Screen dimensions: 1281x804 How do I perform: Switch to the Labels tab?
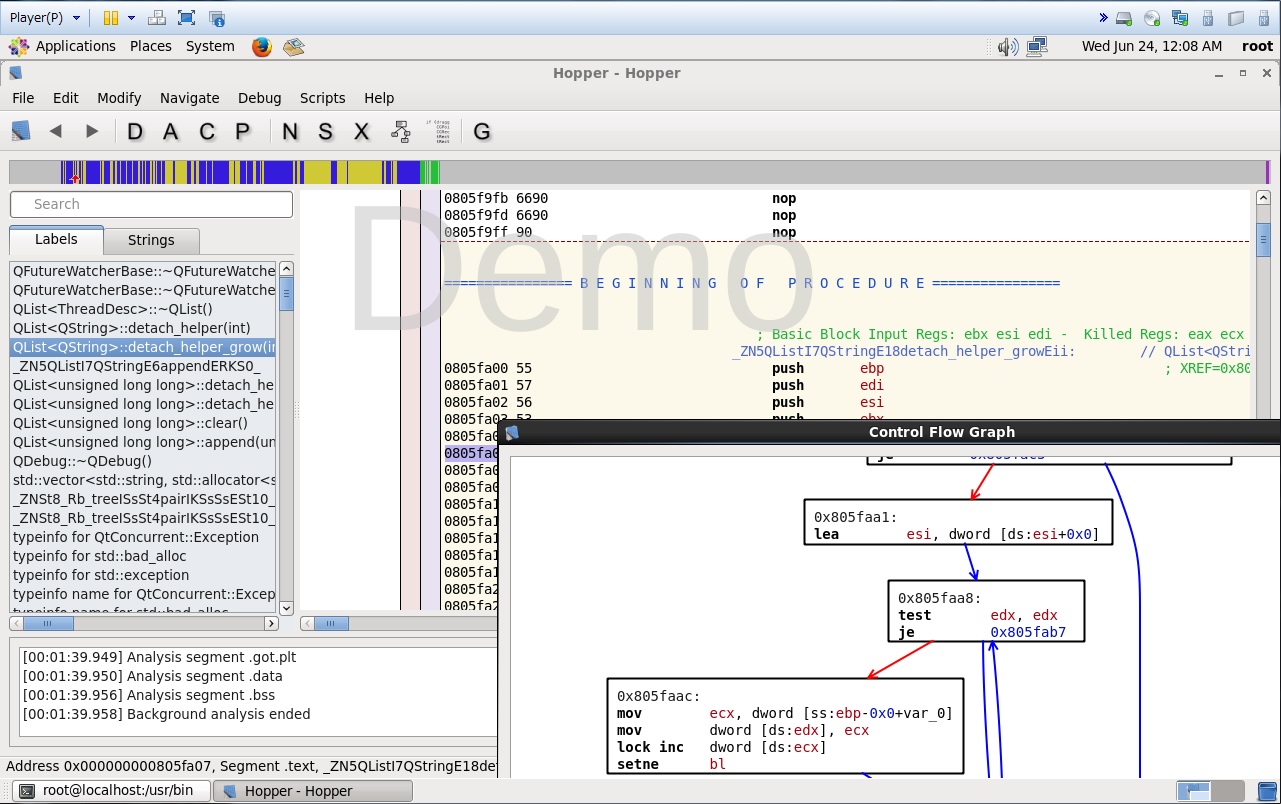[x=56, y=239]
